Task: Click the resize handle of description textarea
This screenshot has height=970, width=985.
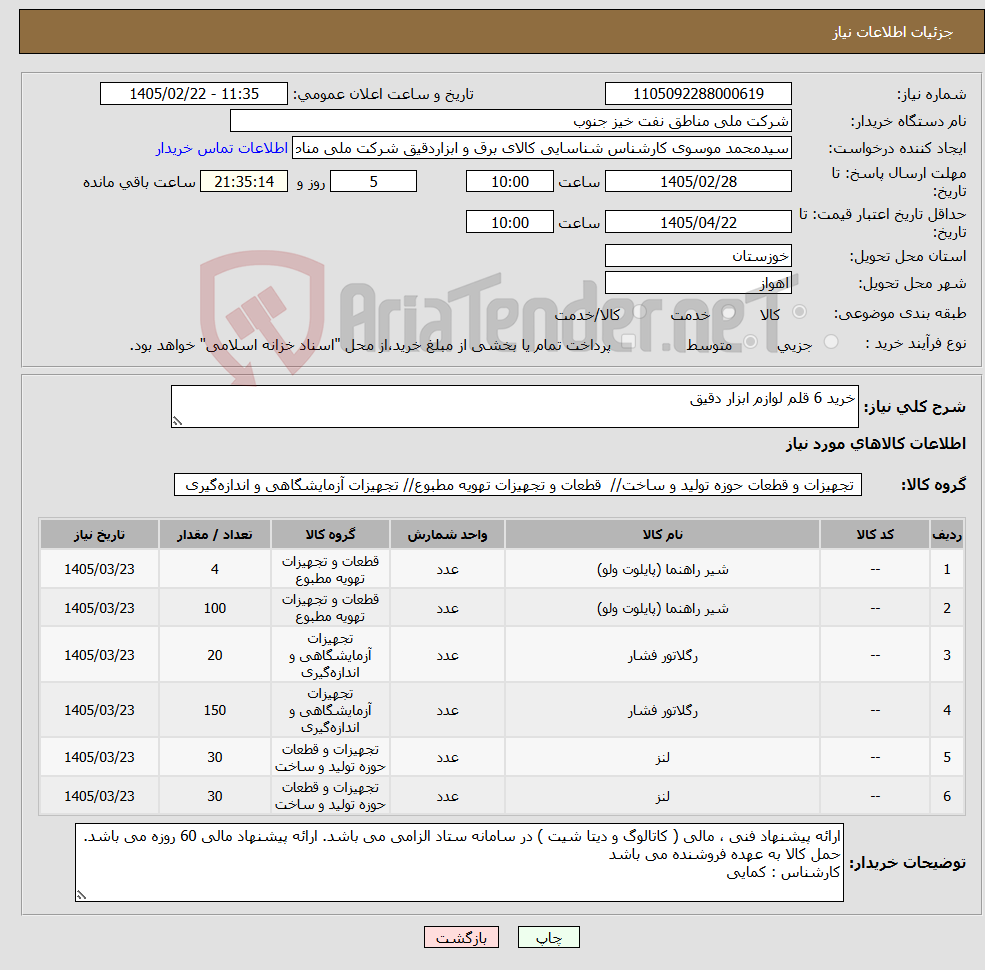Action: coord(177,422)
